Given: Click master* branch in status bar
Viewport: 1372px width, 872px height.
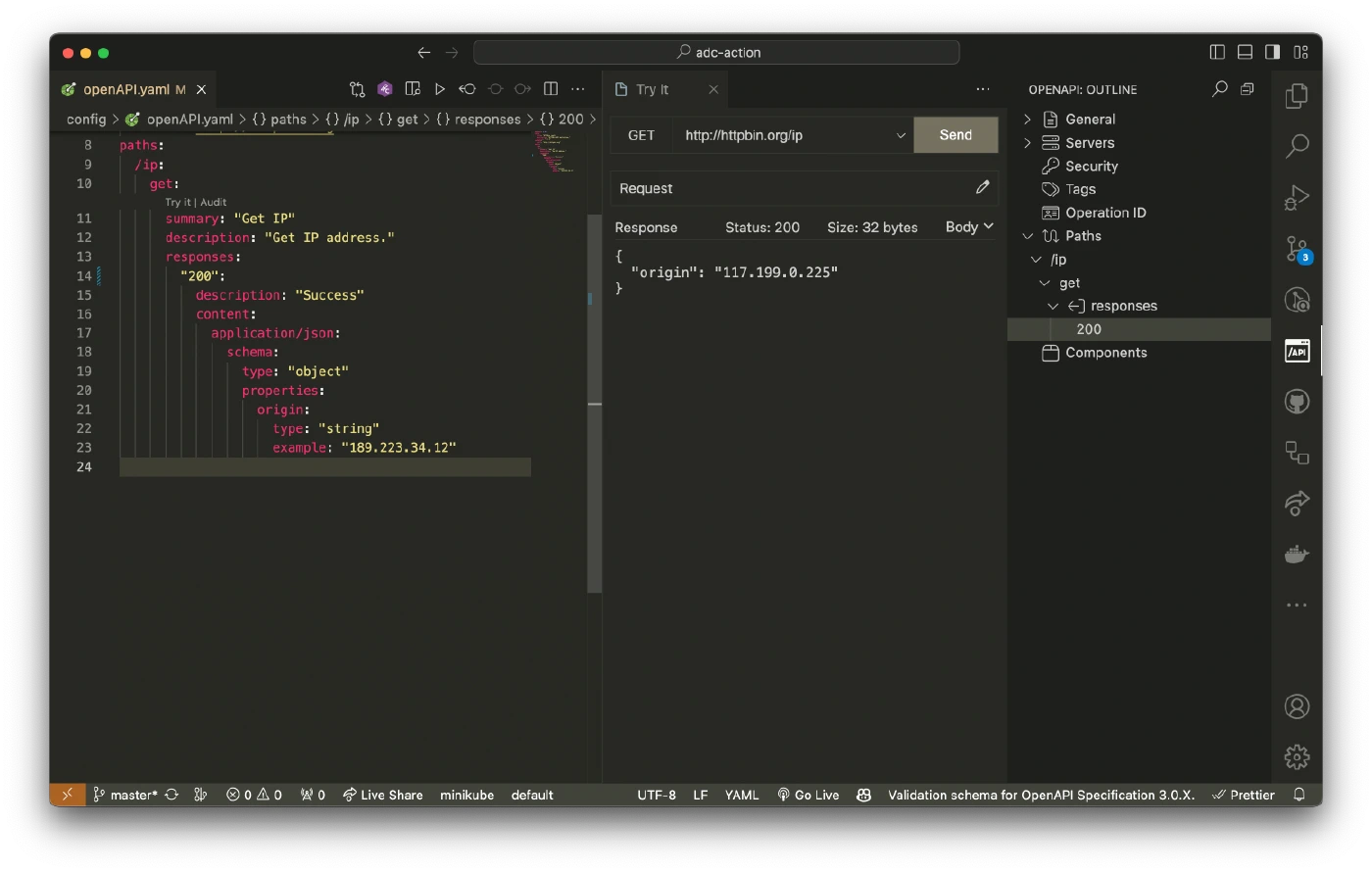Looking at the screenshot, I should (125, 795).
